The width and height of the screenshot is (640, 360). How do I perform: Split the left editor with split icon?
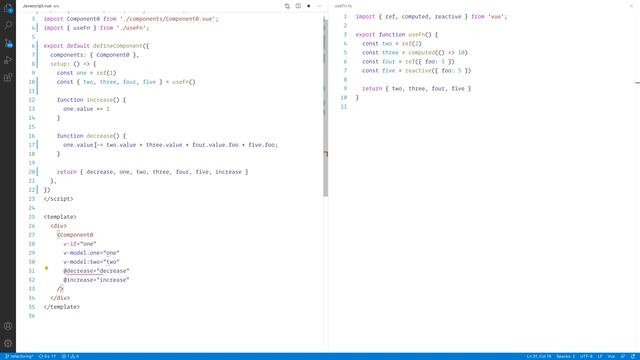coord(298,6)
